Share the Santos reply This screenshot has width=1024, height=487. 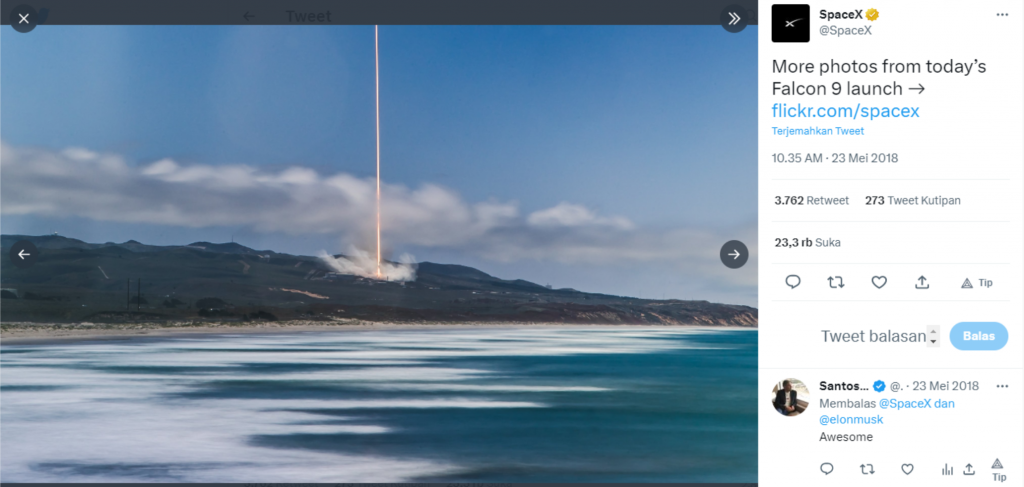(x=969, y=469)
